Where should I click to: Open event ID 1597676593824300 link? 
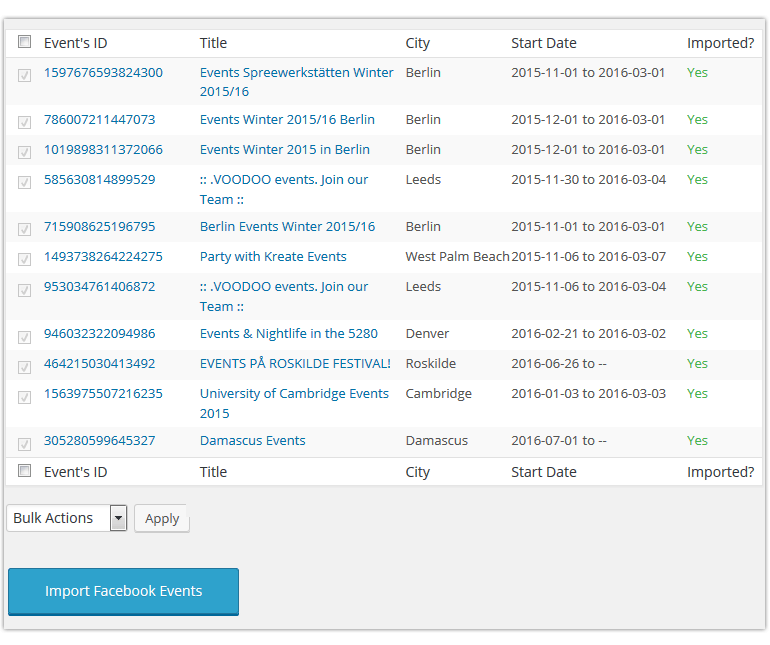[x=103, y=73]
